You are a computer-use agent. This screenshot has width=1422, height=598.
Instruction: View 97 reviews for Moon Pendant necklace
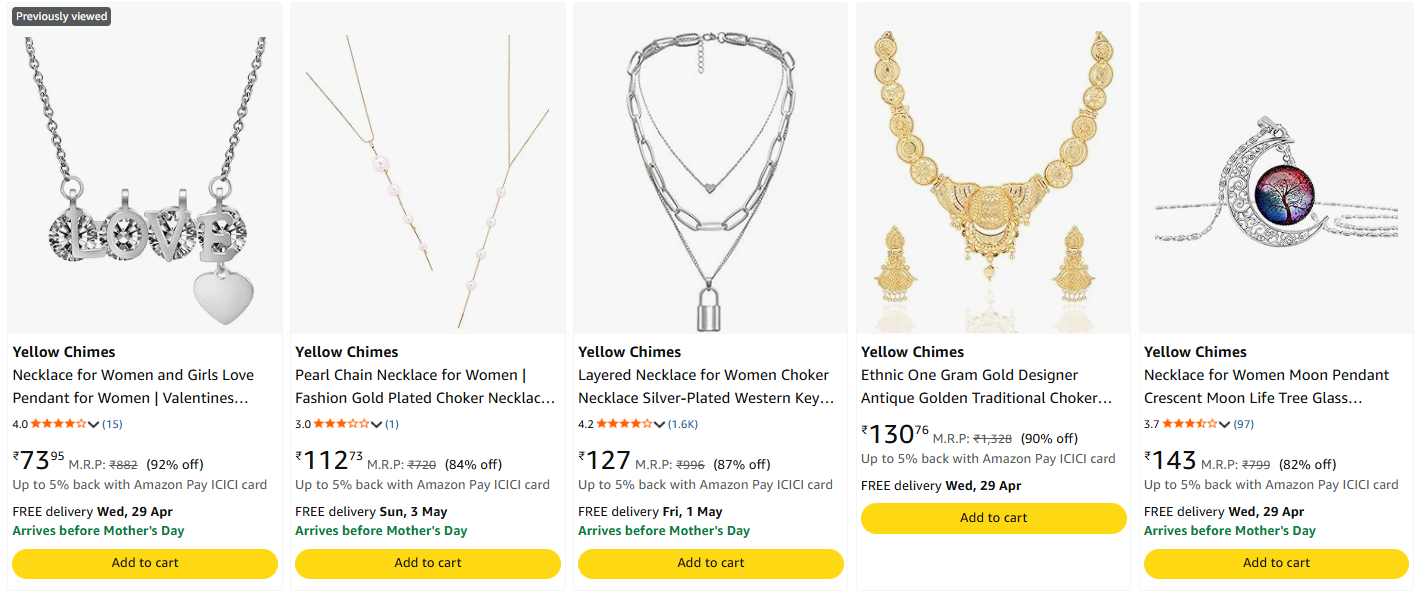coord(1244,424)
